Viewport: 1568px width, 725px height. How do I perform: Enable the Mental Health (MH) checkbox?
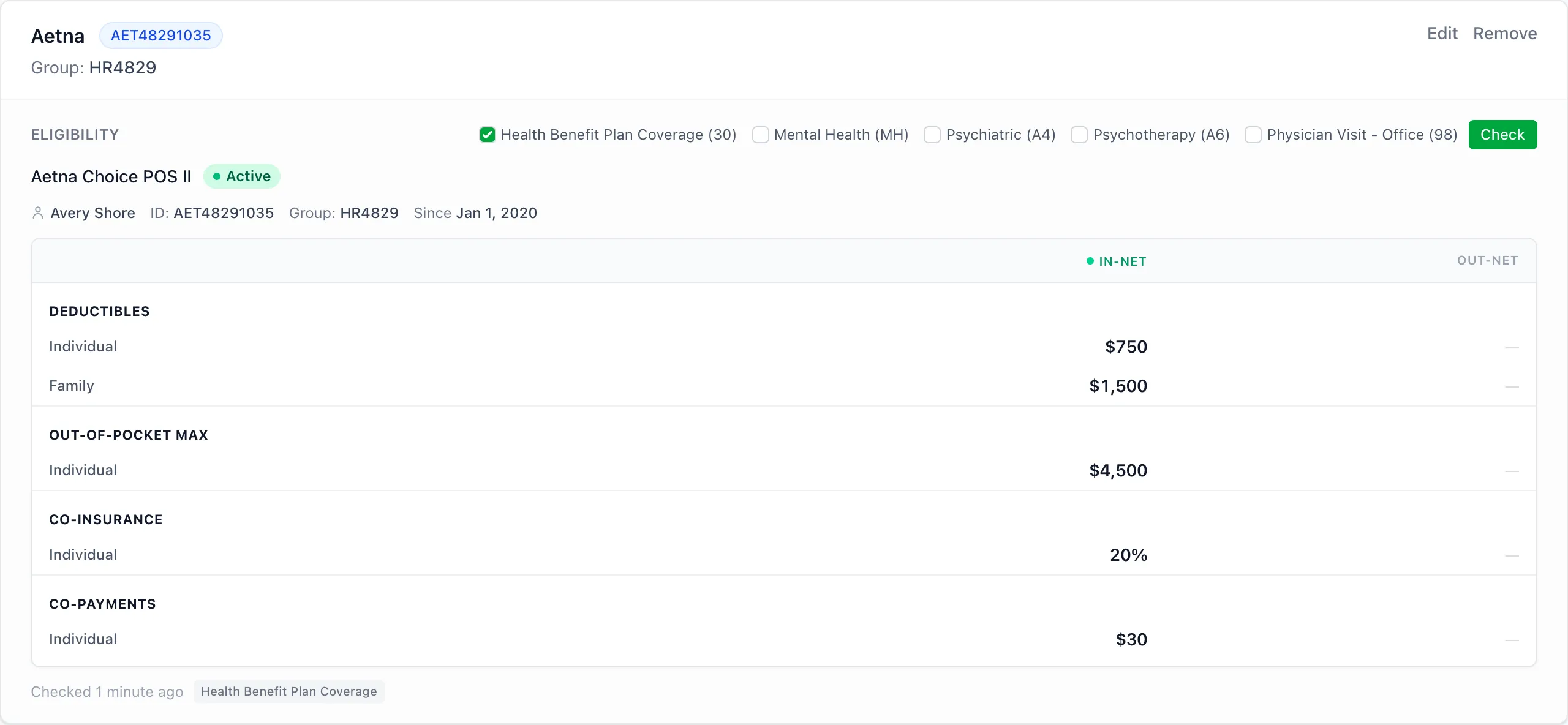pyautogui.click(x=760, y=135)
